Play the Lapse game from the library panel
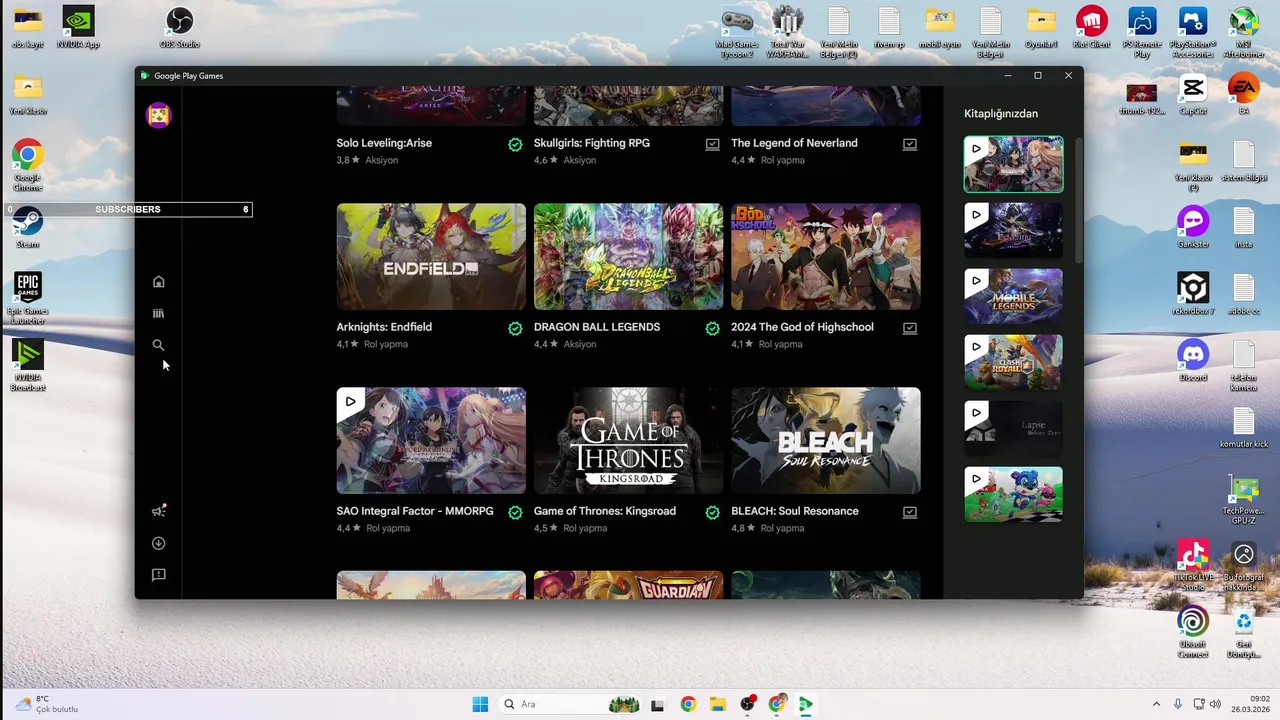Viewport: 1280px width, 720px height. (x=976, y=413)
